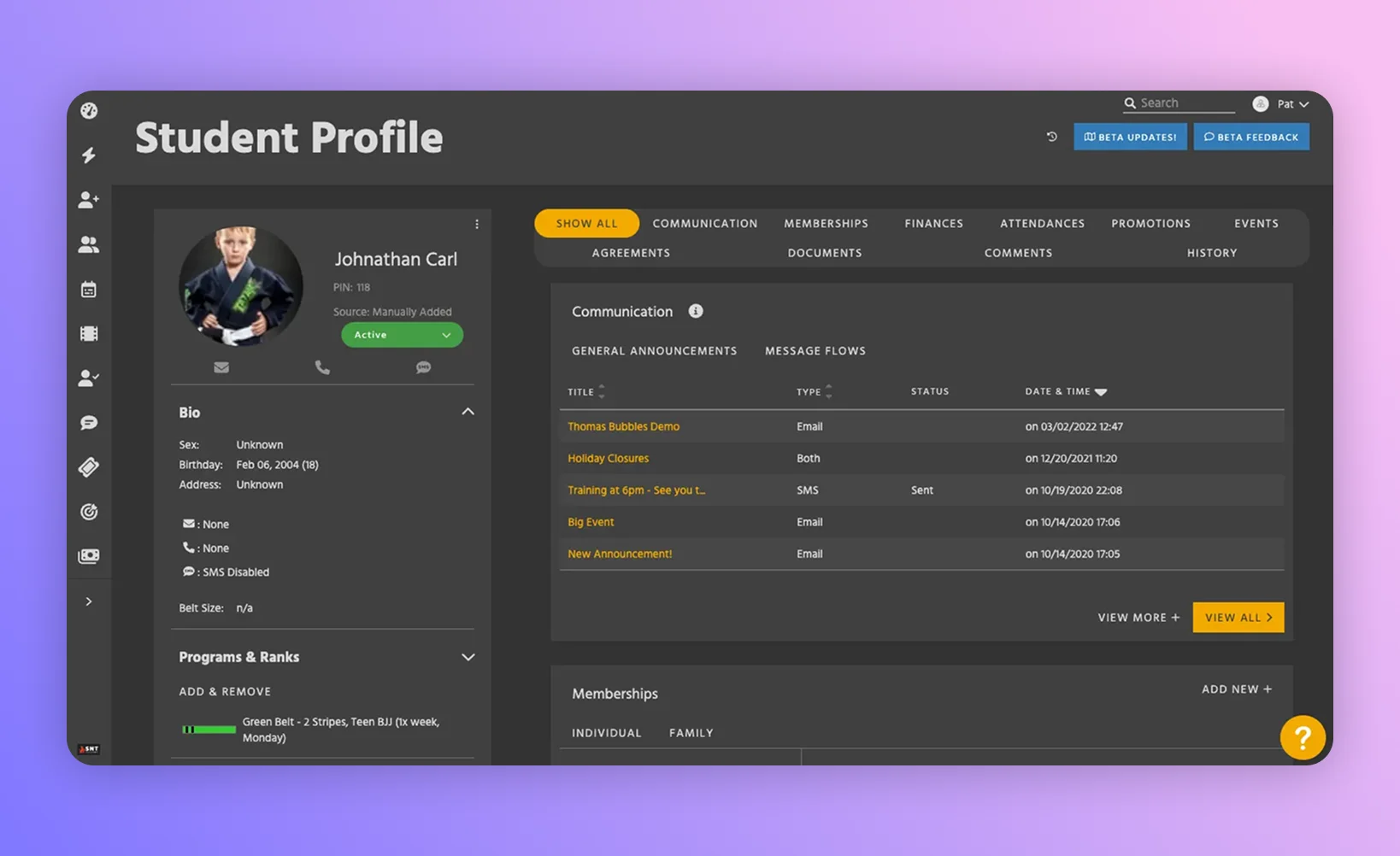
Task: Open the Active status dropdown
Action: 402,334
